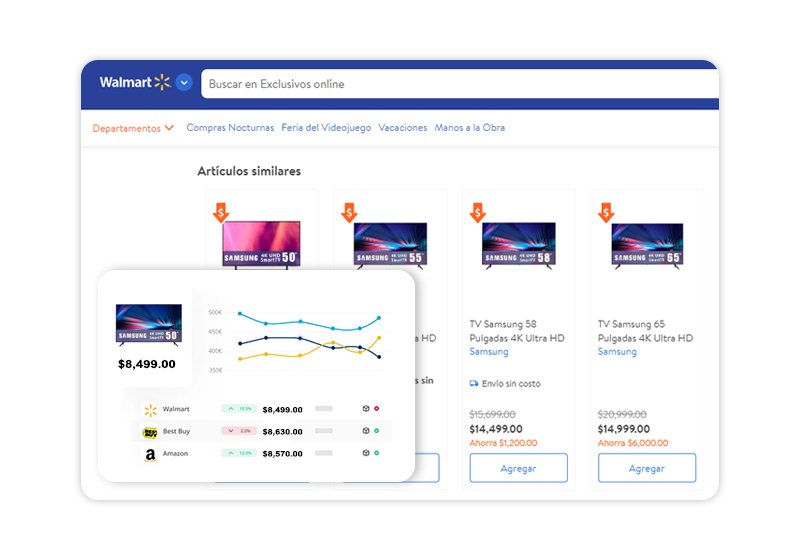
Task: Click the Best Buy logo in the comparison row
Action: (x=150, y=432)
